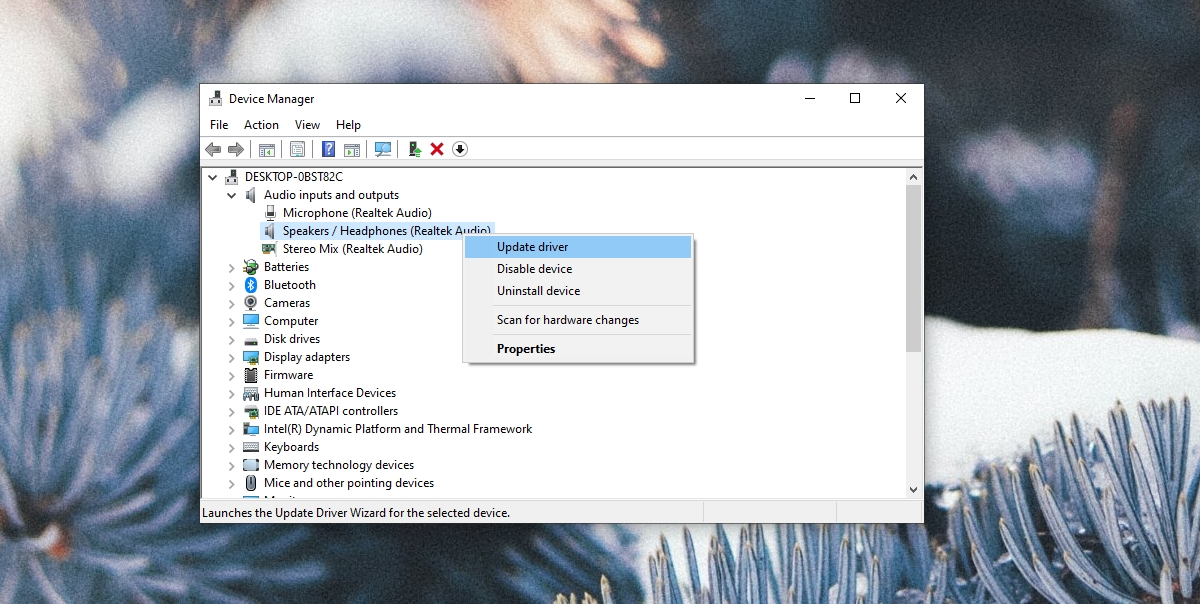The width and height of the screenshot is (1200, 604).
Task: Click Show/Hide Console Tree toolbar icon
Action: click(267, 149)
